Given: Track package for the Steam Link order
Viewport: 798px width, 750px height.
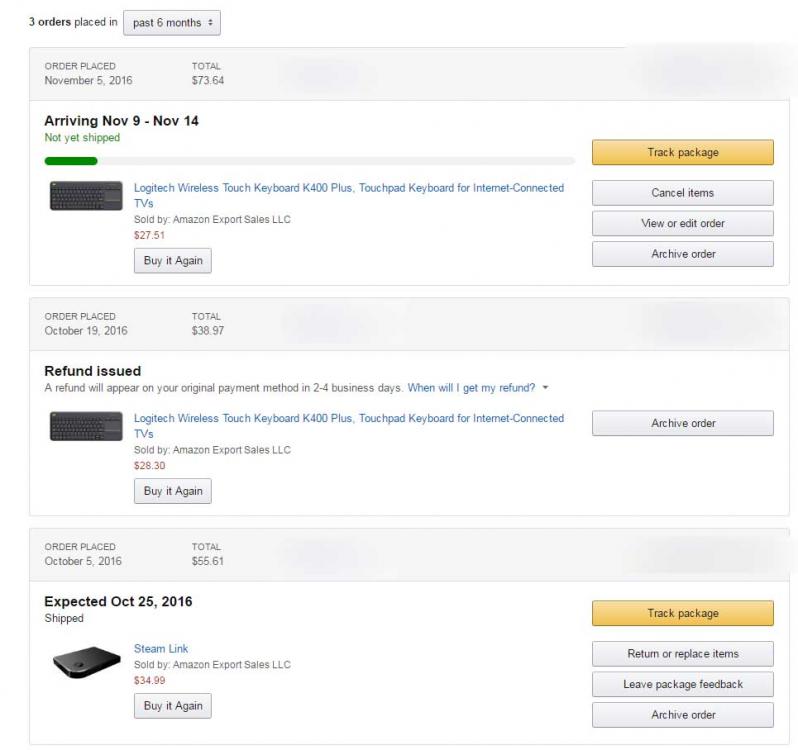Looking at the screenshot, I should pyautogui.click(x=682, y=613).
